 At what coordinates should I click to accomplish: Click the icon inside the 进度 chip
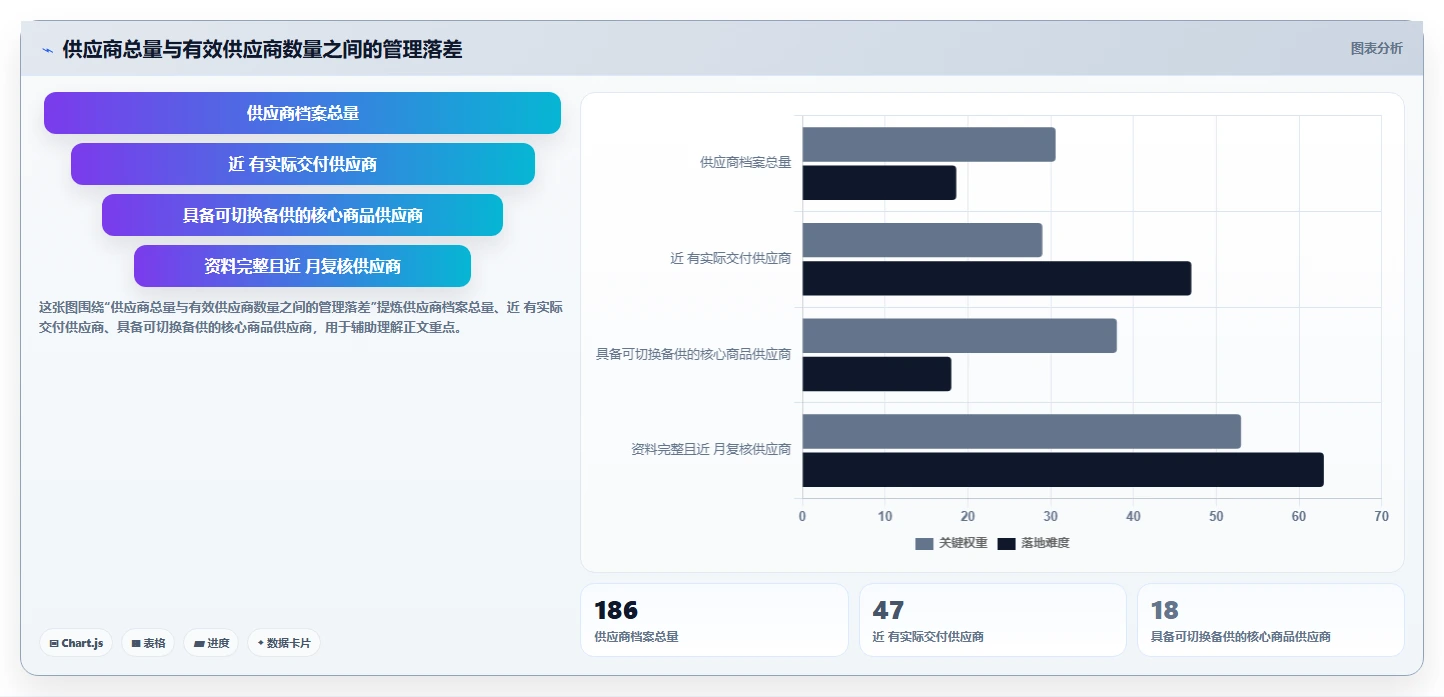tap(198, 643)
